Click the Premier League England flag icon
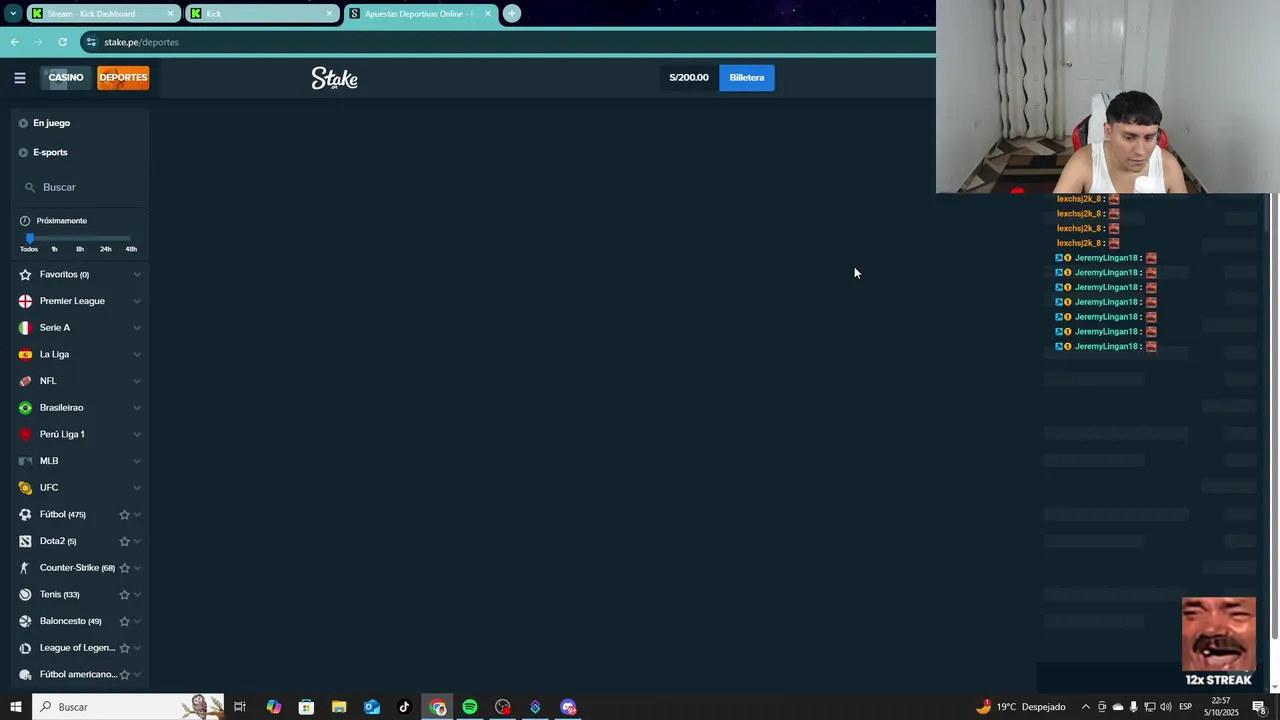This screenshot has height=720, width=1280. tap(25, 301)
